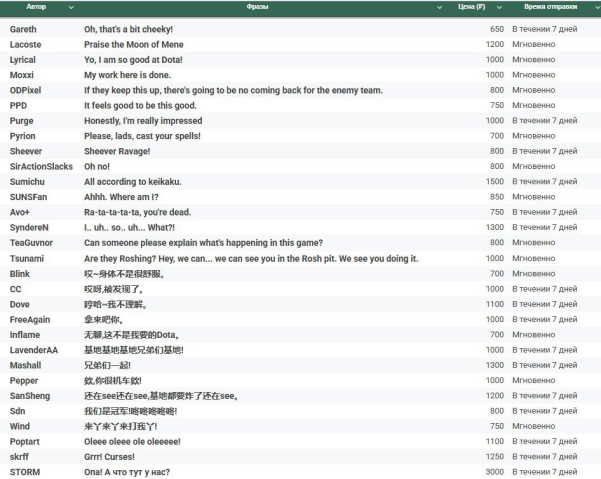Click the LavenderAA author name
The height and width of the screenshot is (479, 601).
[34, 350]
